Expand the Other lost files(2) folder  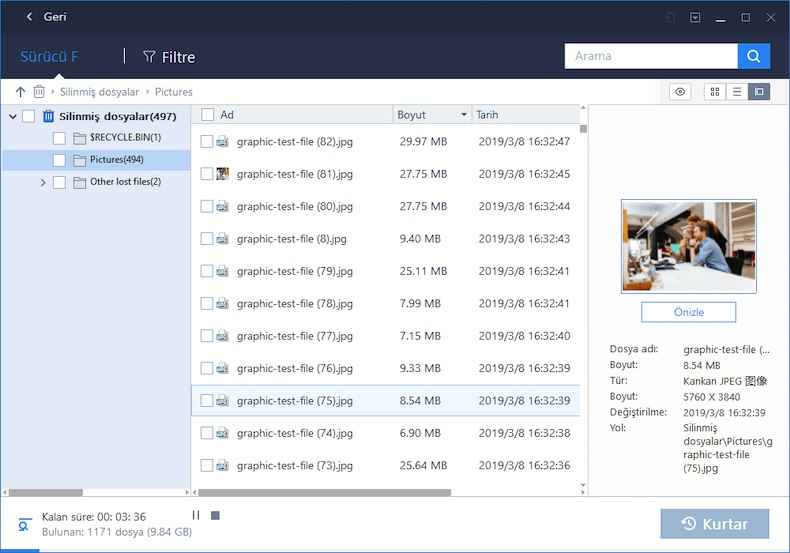(x=43, y=182)
